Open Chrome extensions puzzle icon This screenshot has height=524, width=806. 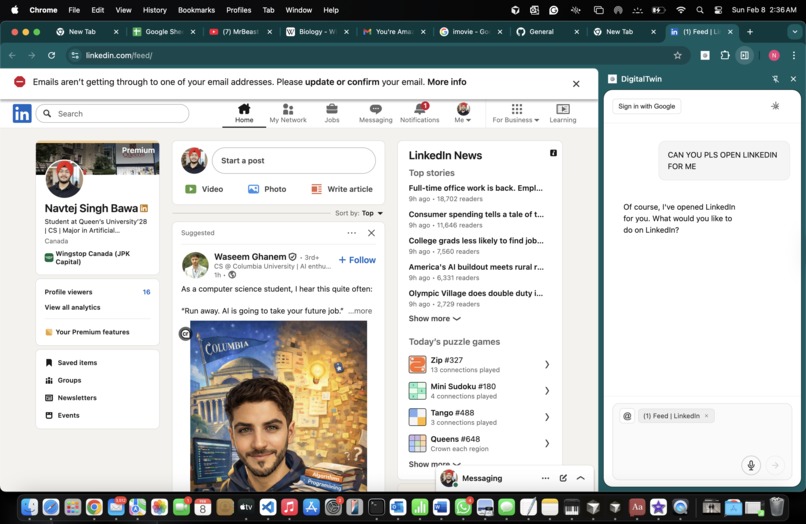coord(725,55)
